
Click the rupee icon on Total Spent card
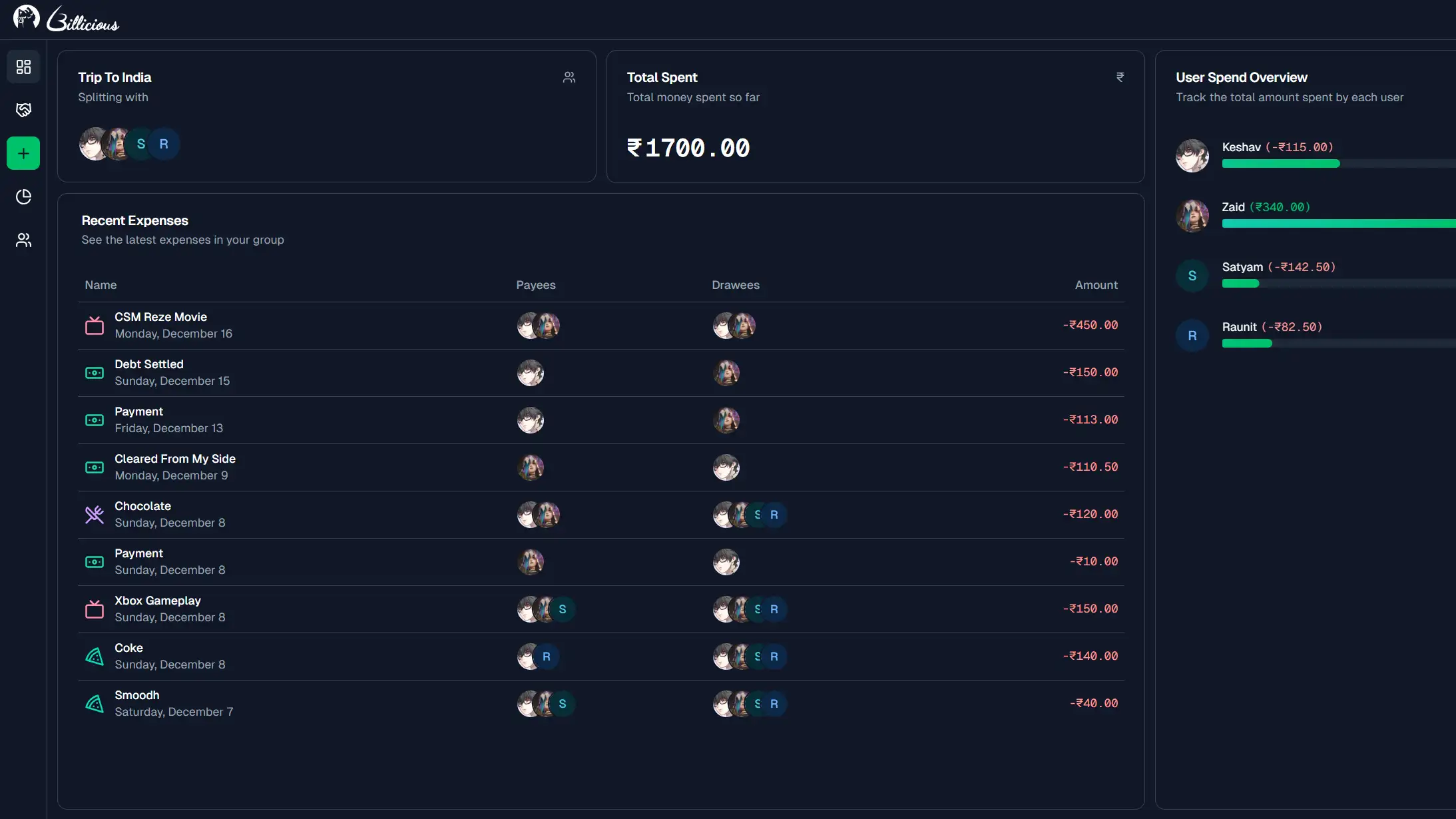[1120, 77]
